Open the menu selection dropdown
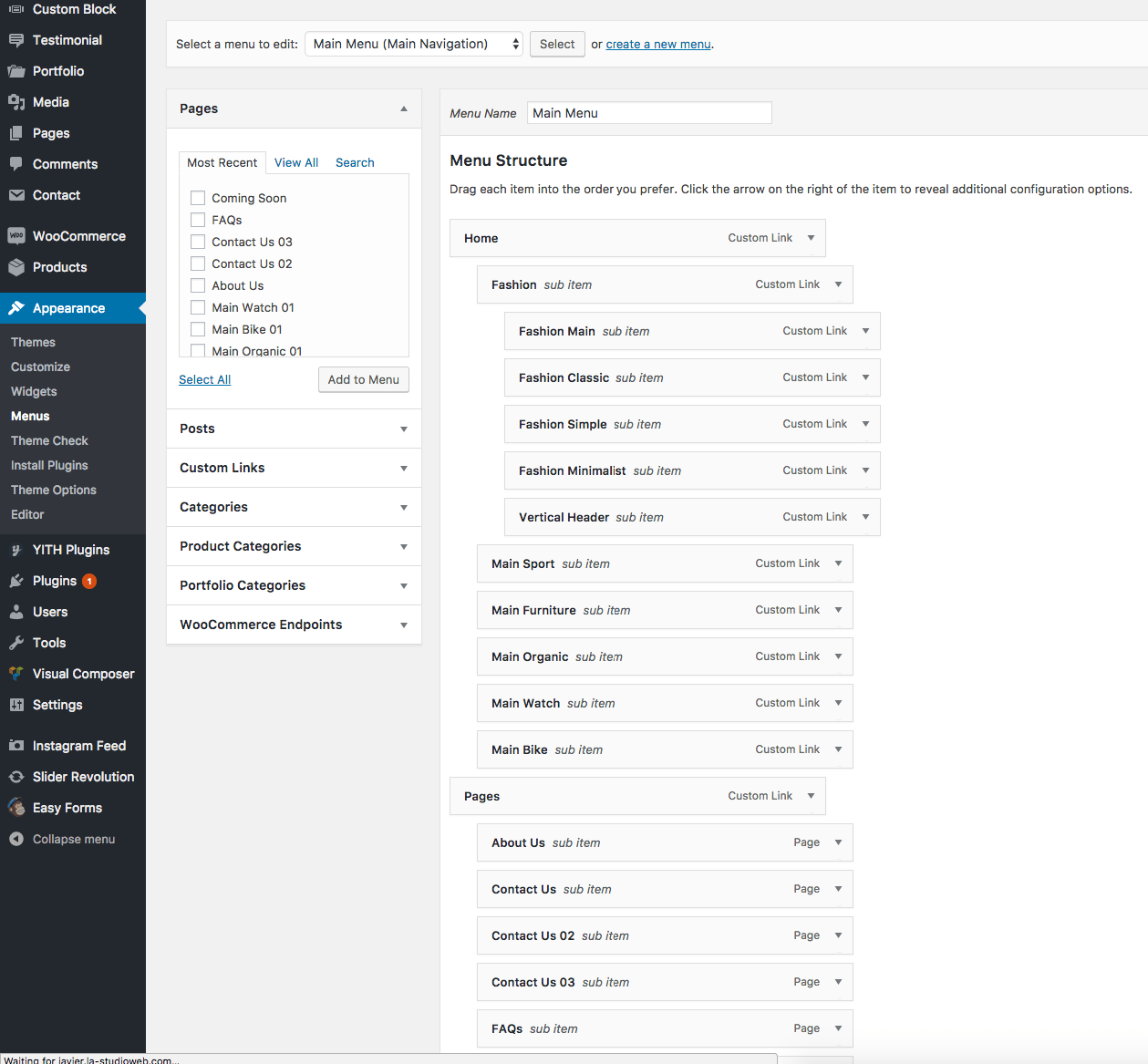 414,44
